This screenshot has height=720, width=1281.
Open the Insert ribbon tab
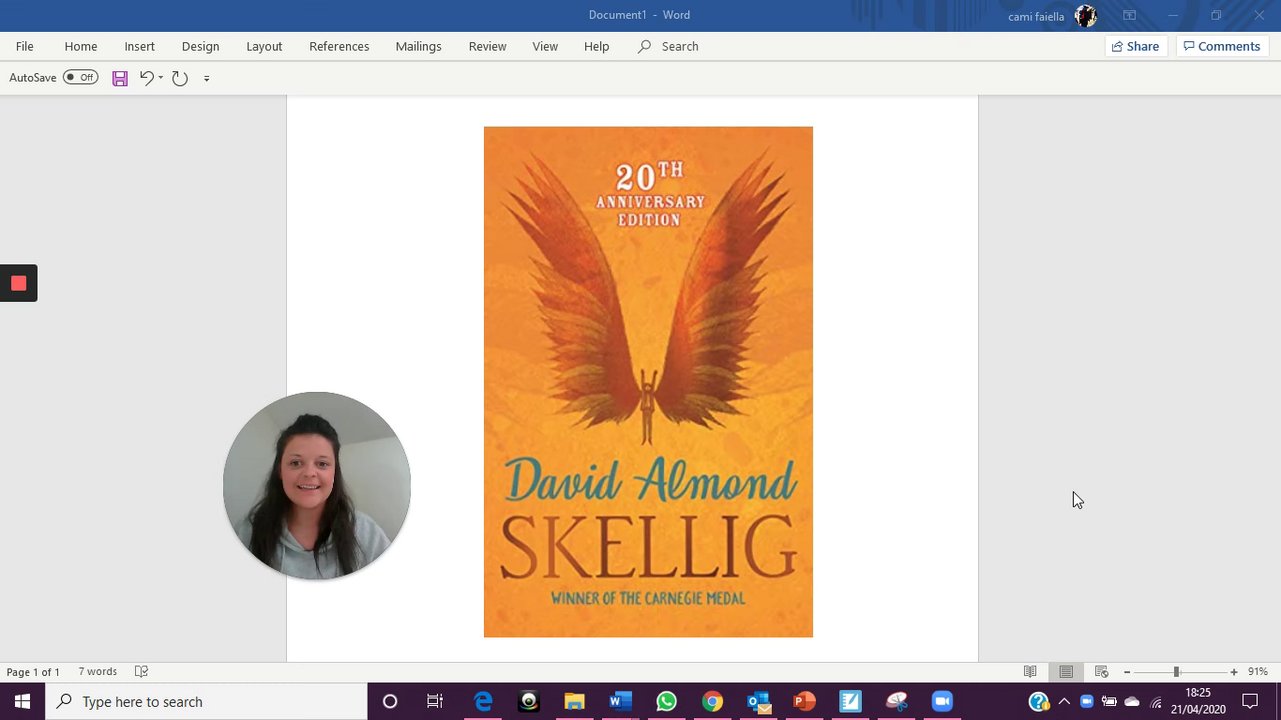[x=140, y=46]
